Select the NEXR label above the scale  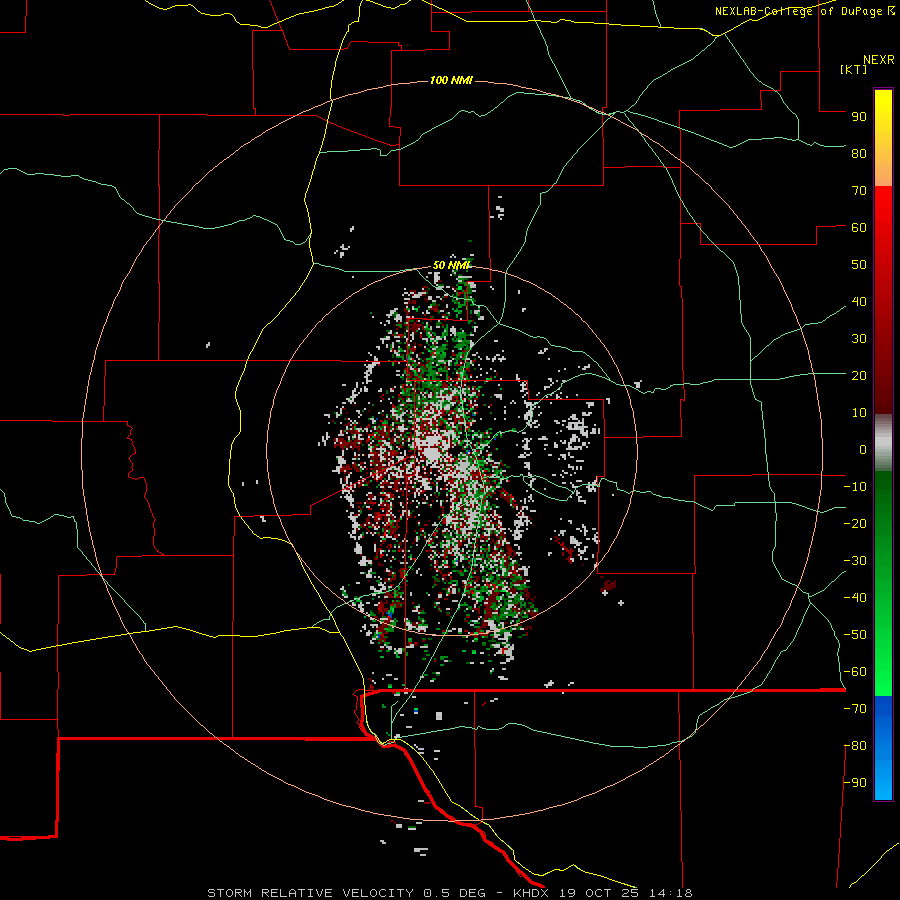coord(879,60)
